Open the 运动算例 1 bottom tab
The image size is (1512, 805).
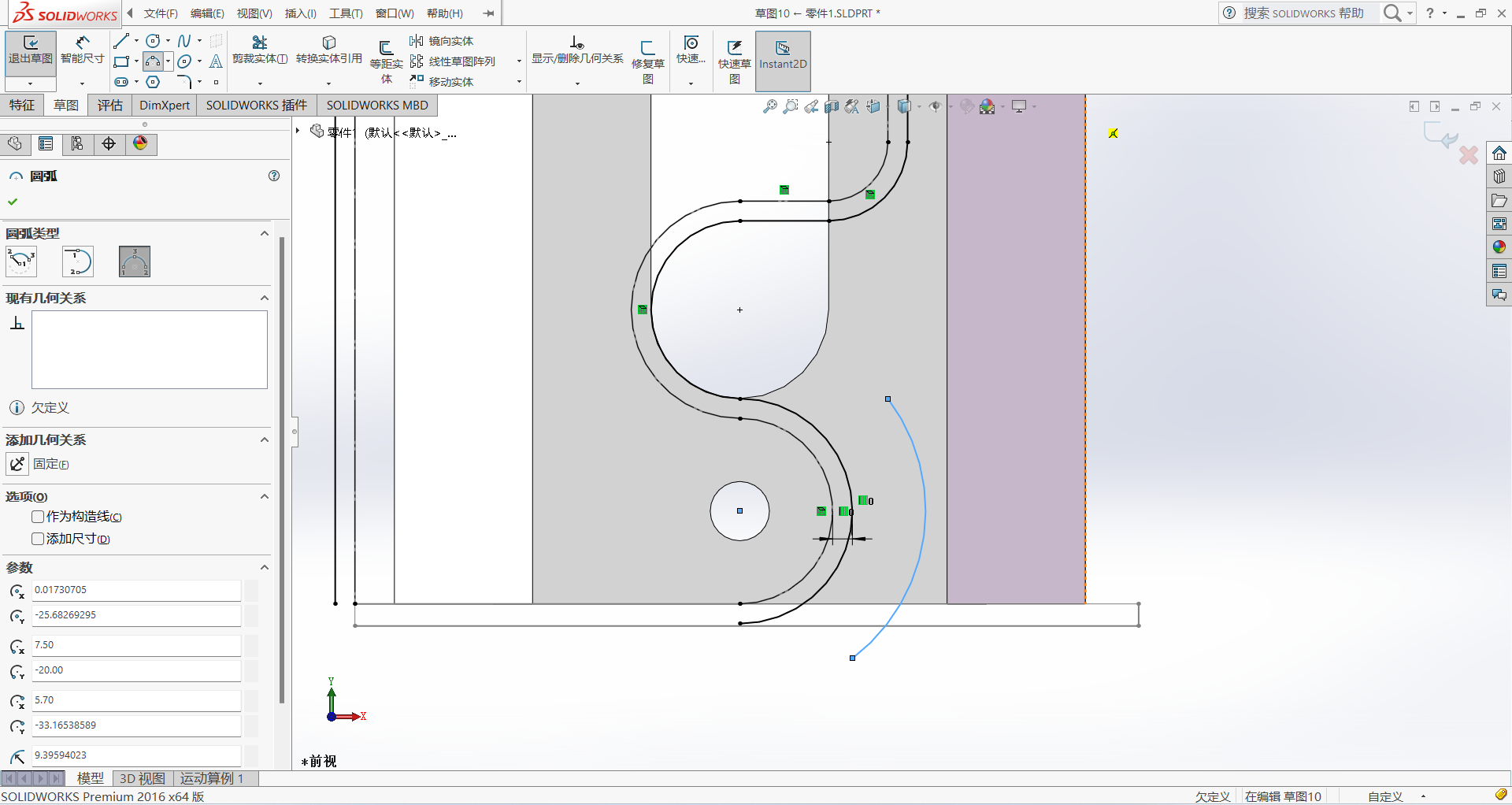212,778
